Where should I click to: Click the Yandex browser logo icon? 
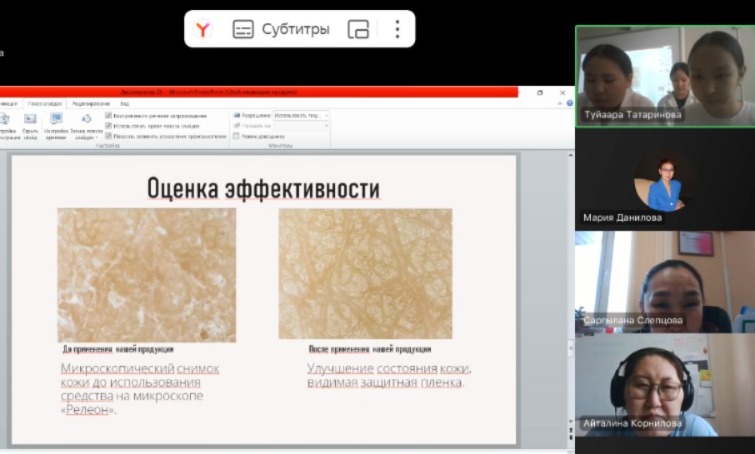[203, 29]
